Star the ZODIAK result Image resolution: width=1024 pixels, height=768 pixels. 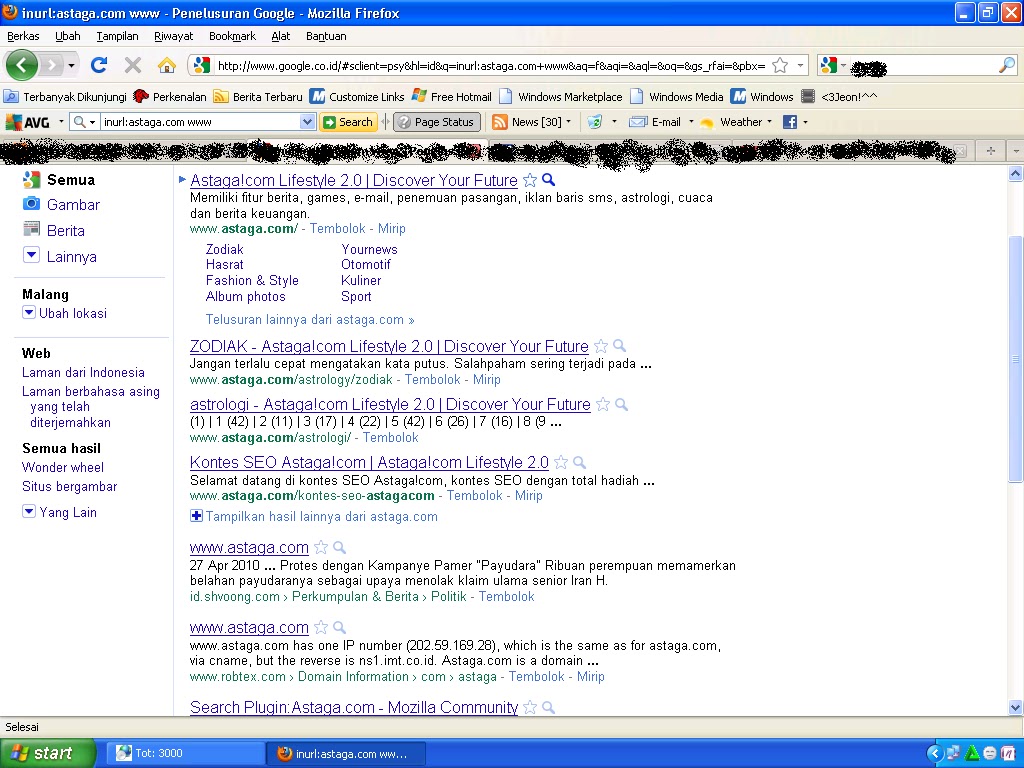(x=601, y=346)
